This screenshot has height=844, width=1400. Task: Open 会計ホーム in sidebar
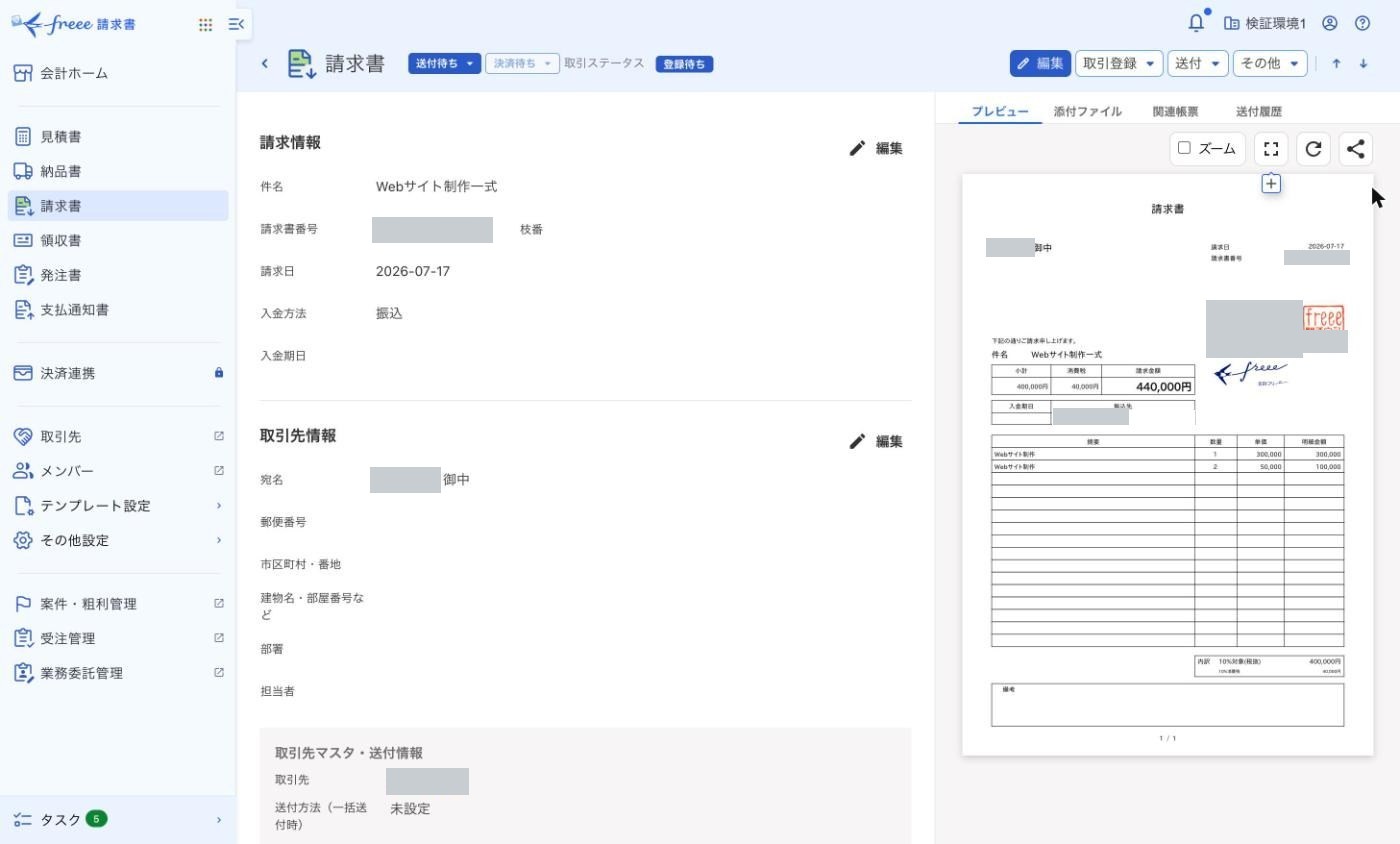[x=118, y=73]
